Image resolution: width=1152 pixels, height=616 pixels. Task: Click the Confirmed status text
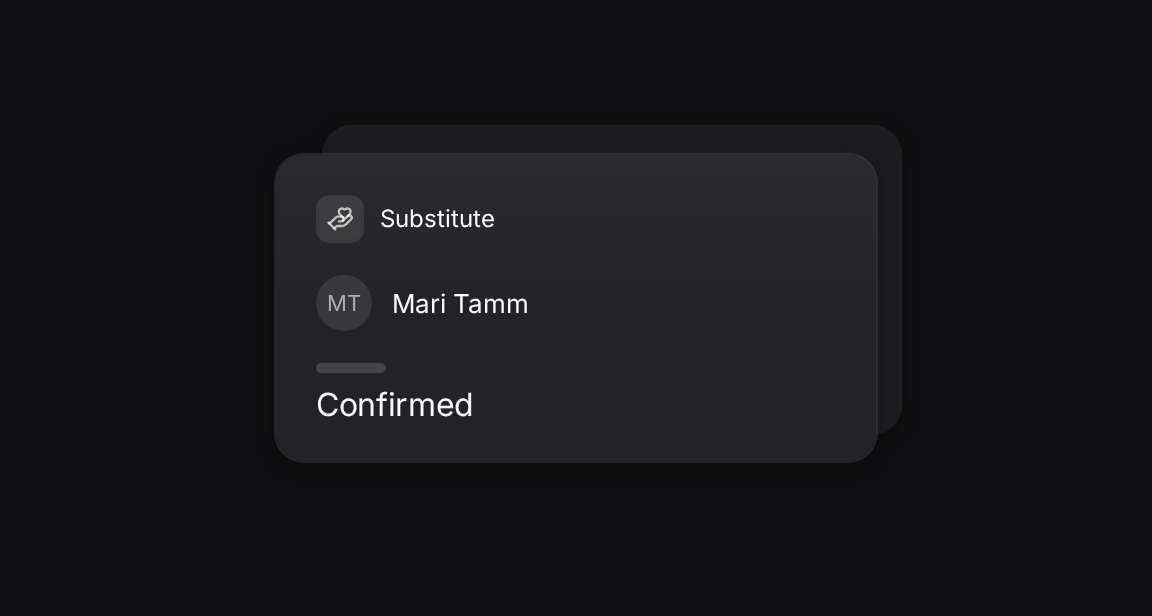point(395,405)
